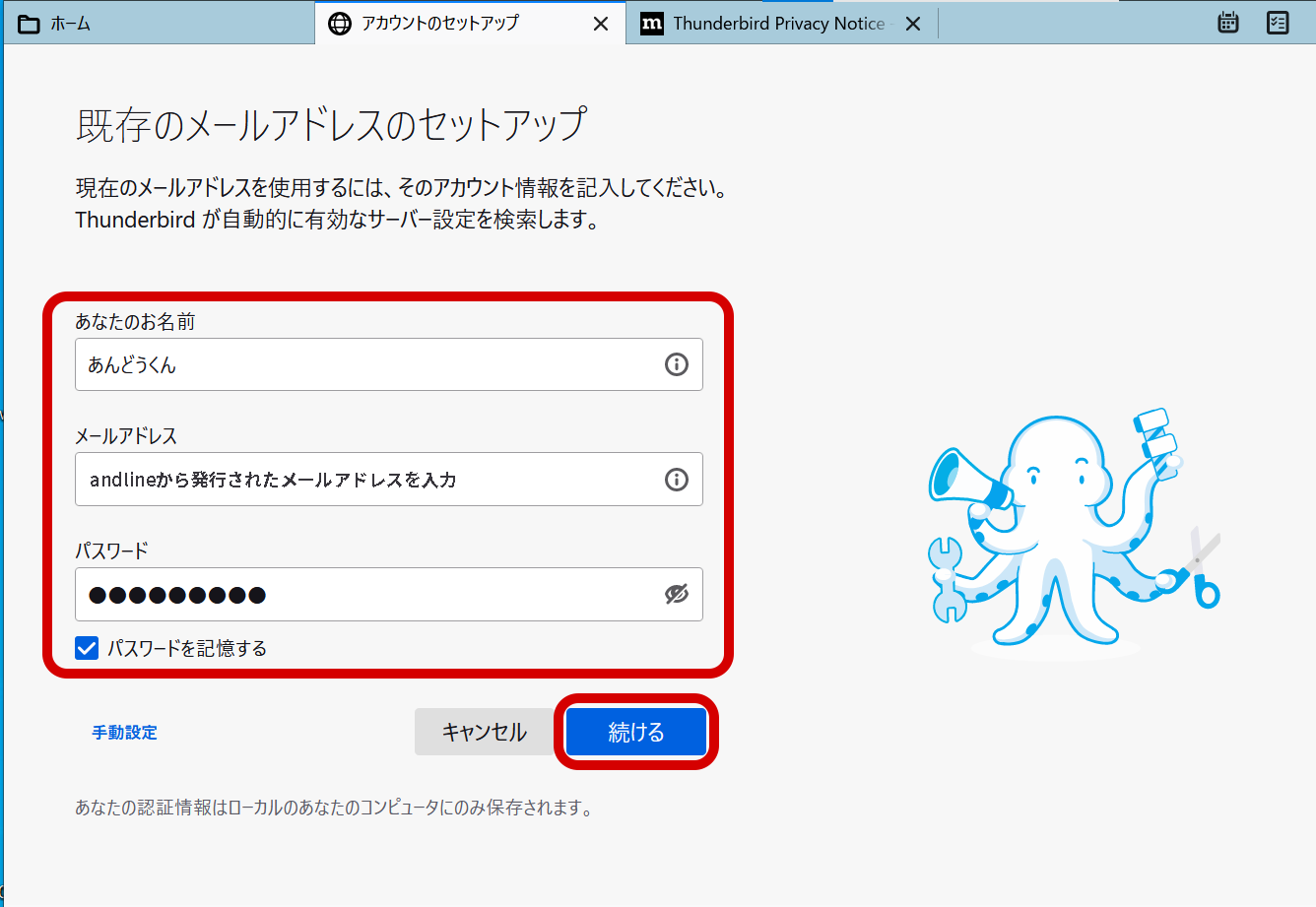Show password using the crossed-eye icon
The image size is (1316, 907).
click(x=677, y=594)
